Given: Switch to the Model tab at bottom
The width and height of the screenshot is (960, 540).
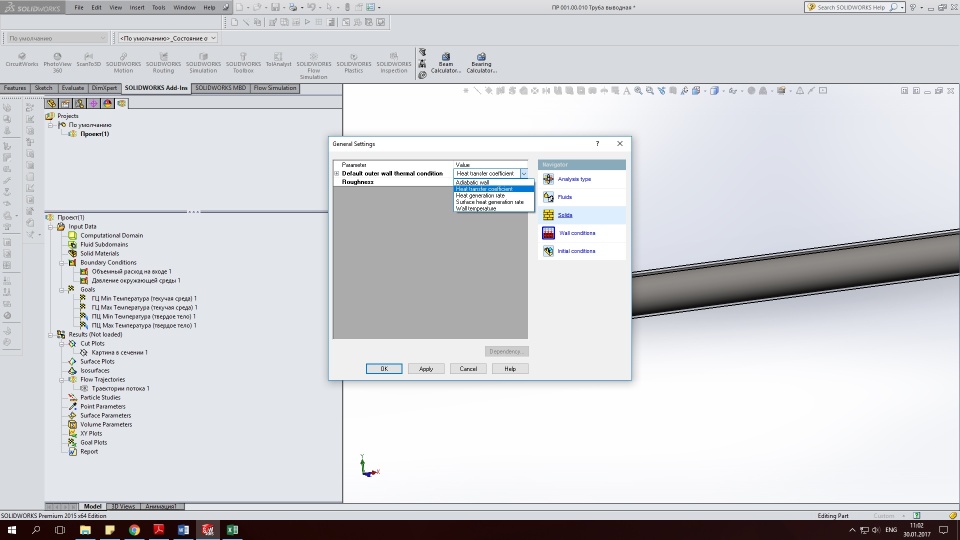Looking at the screenshot, I should [92, 506].
